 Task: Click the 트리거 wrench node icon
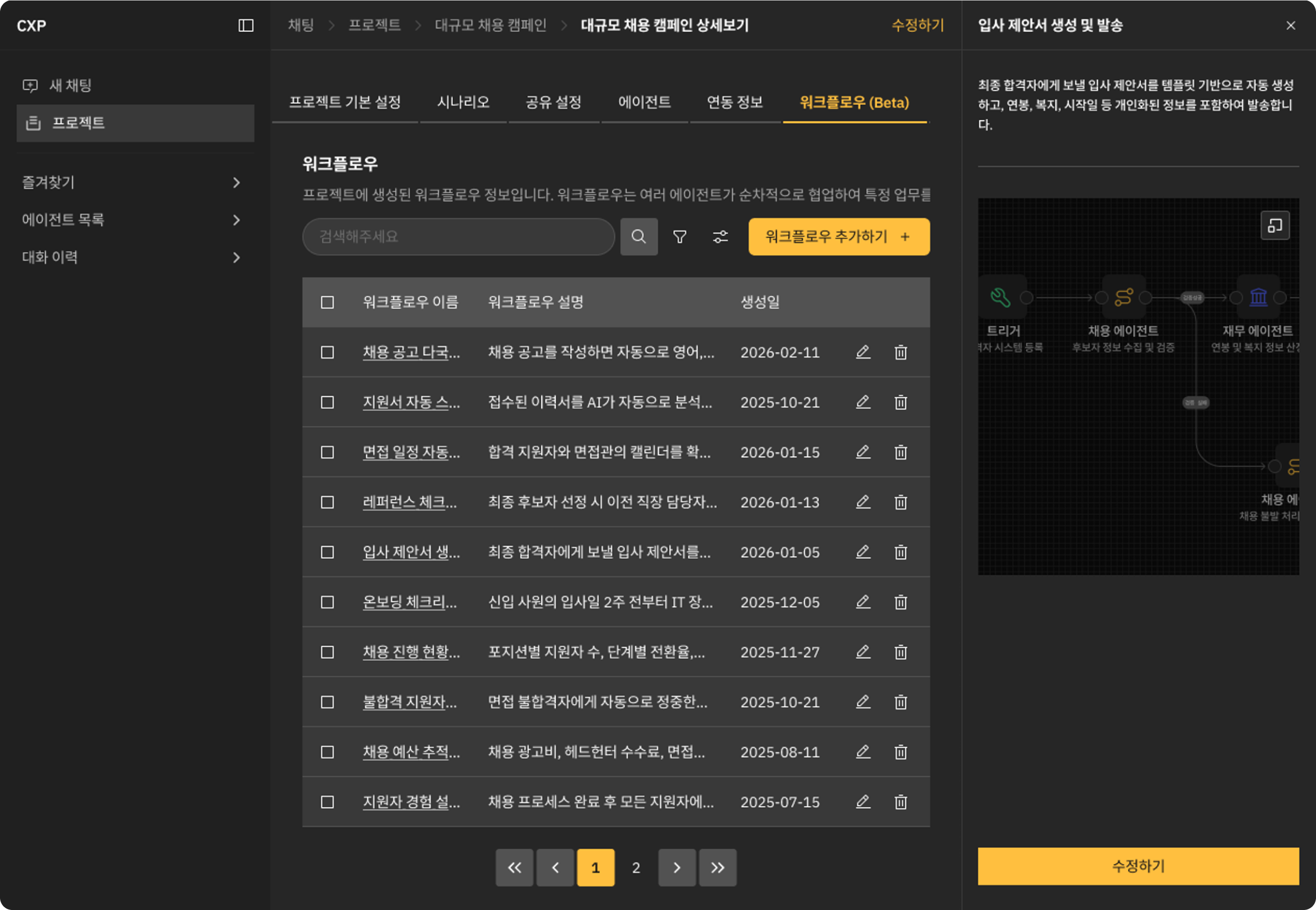pos(1001,297)
